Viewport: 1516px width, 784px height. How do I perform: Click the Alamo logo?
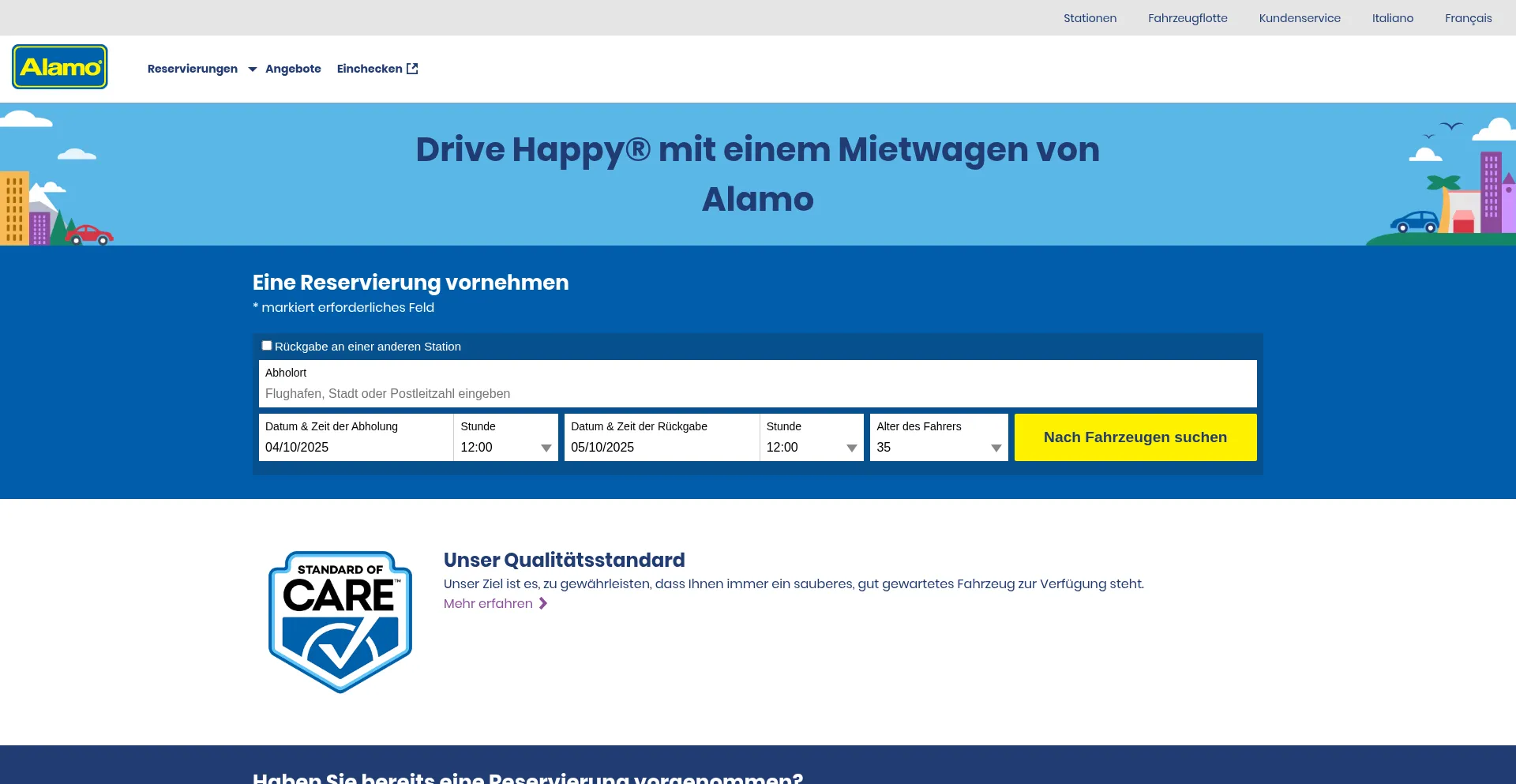tap(60, 67)
